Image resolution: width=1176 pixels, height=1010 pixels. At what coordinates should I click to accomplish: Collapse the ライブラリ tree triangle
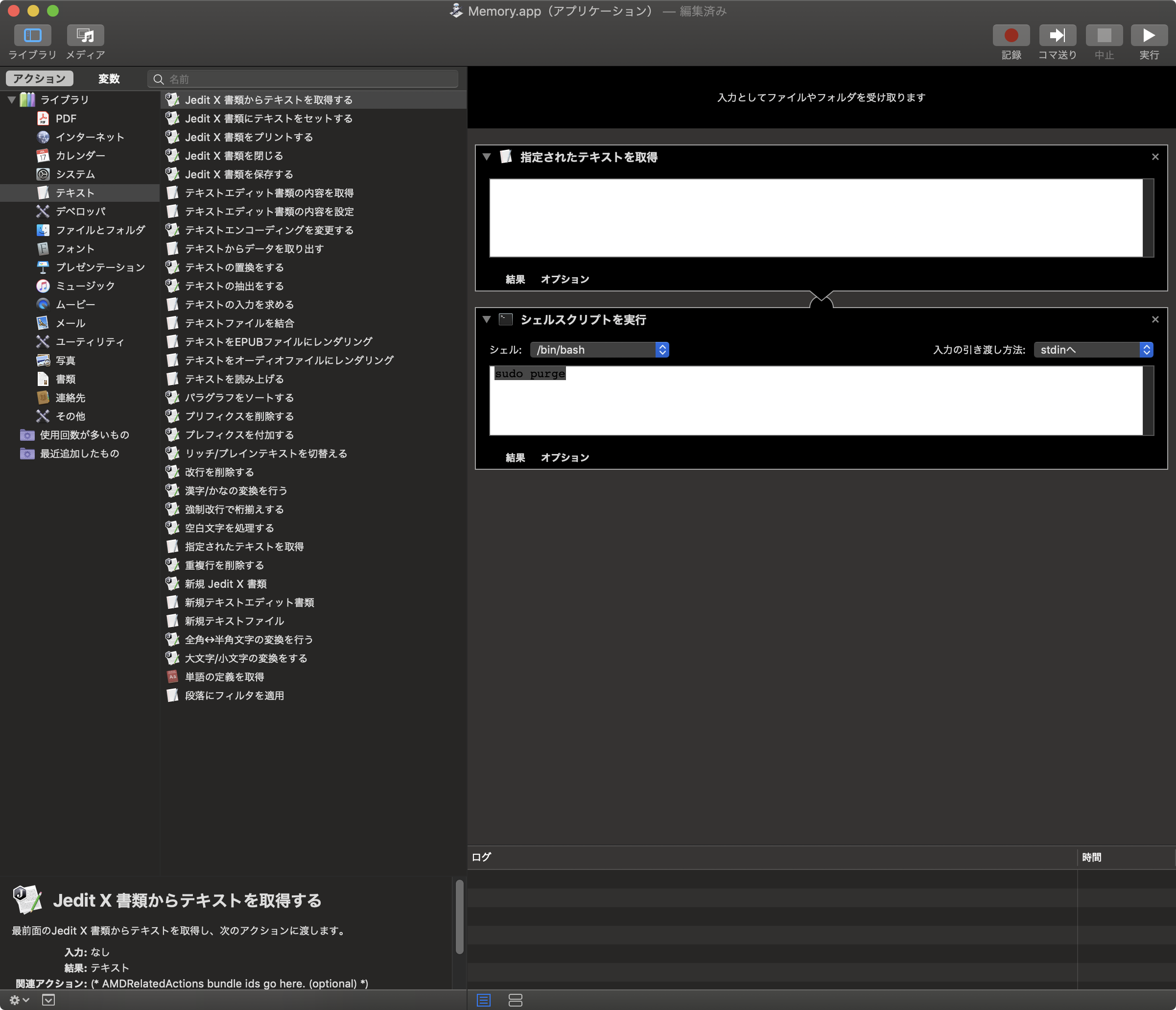pyautogui.click(x=11, y=100)
